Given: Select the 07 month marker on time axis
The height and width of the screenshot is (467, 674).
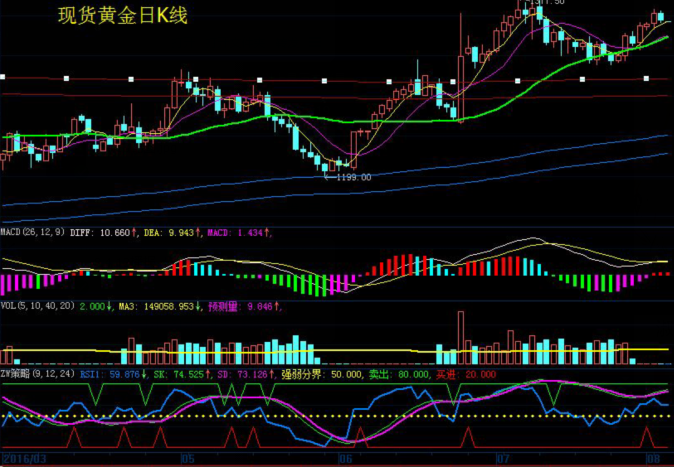Looking at the screenshot, I should coord(501,459).
